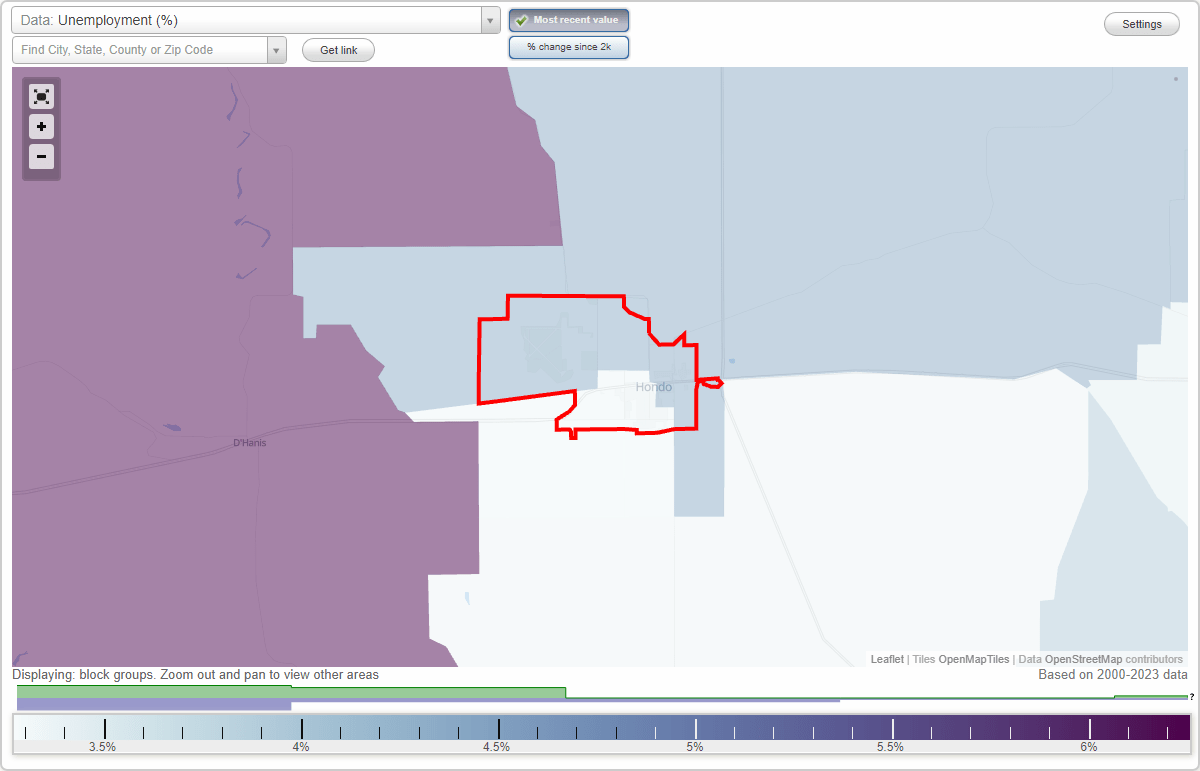1200x771 pixels.
Task: Enable the "% change since 2k" view
Action: [568, 46]
